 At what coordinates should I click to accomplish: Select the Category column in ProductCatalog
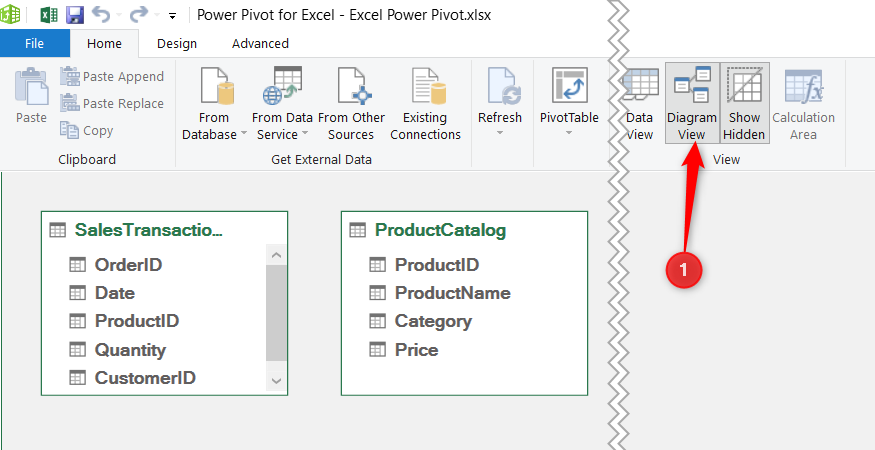(433, 321)
